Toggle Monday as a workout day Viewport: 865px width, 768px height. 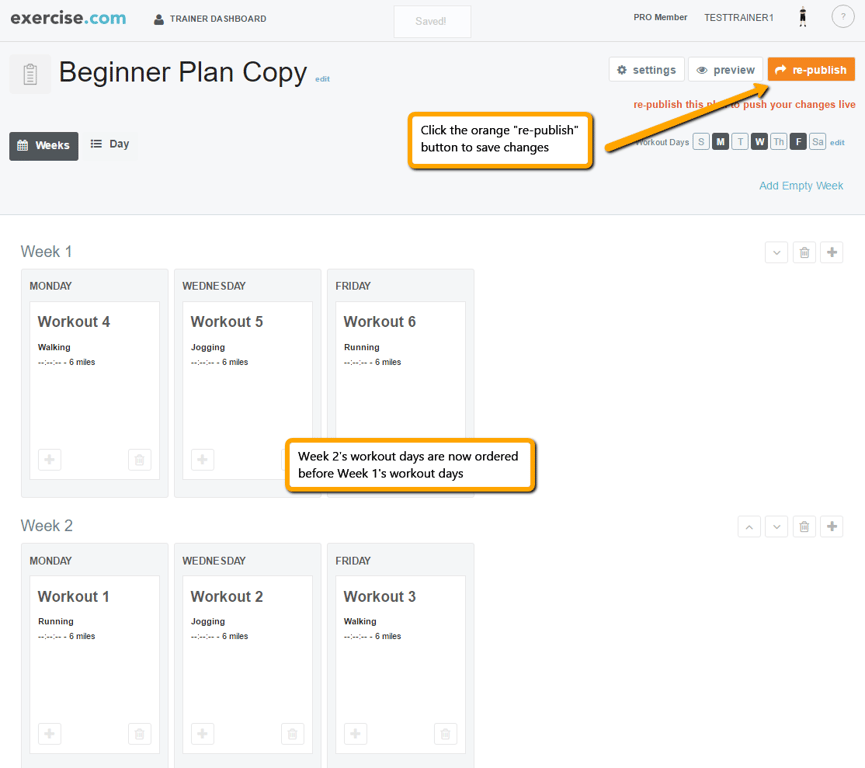[x=720, y=142]
